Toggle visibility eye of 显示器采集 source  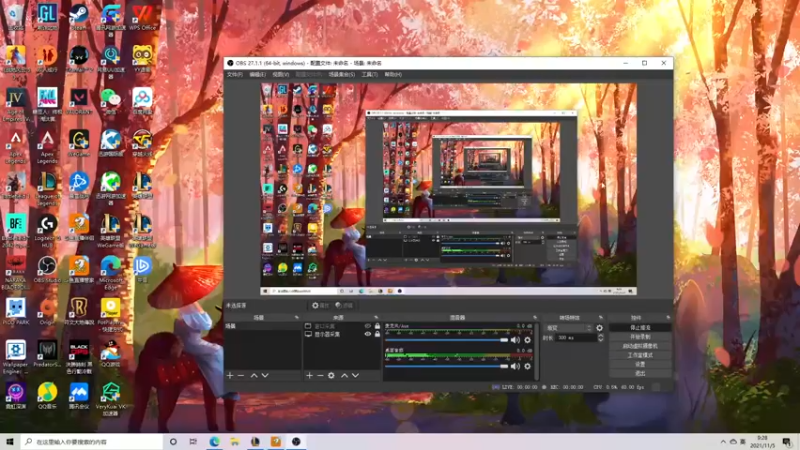[367, 334]
